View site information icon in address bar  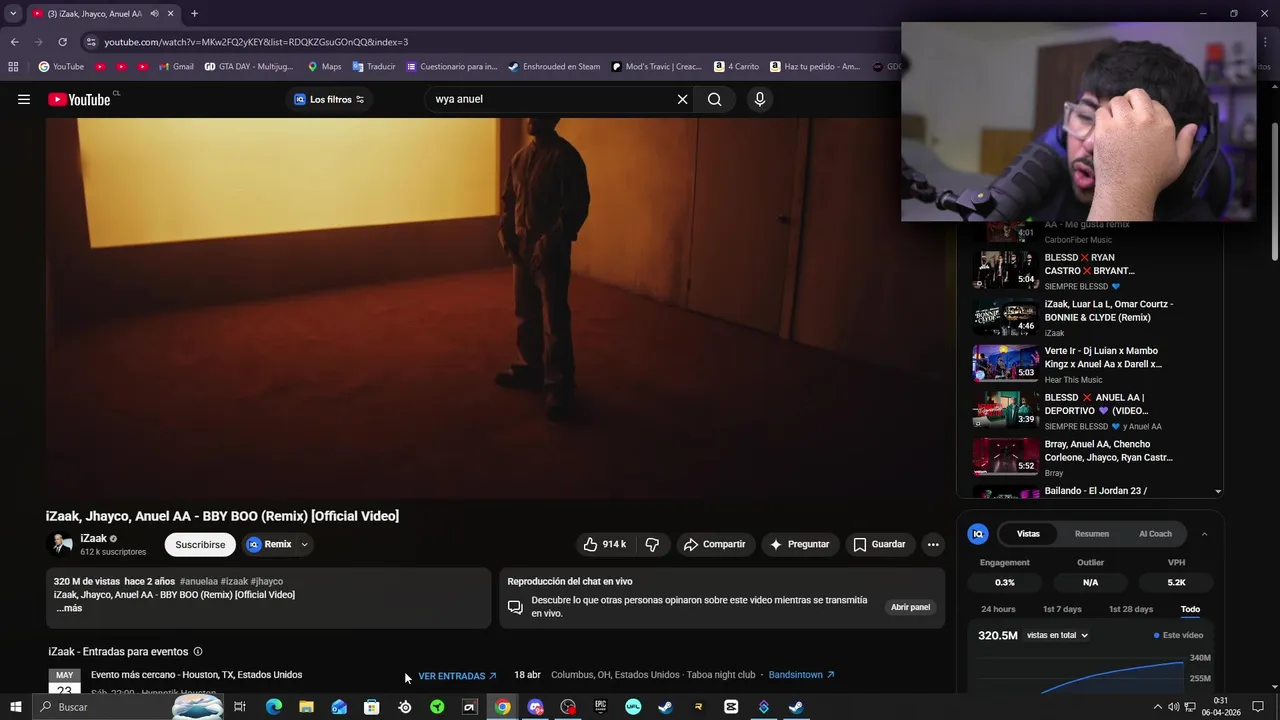(91, 42)
